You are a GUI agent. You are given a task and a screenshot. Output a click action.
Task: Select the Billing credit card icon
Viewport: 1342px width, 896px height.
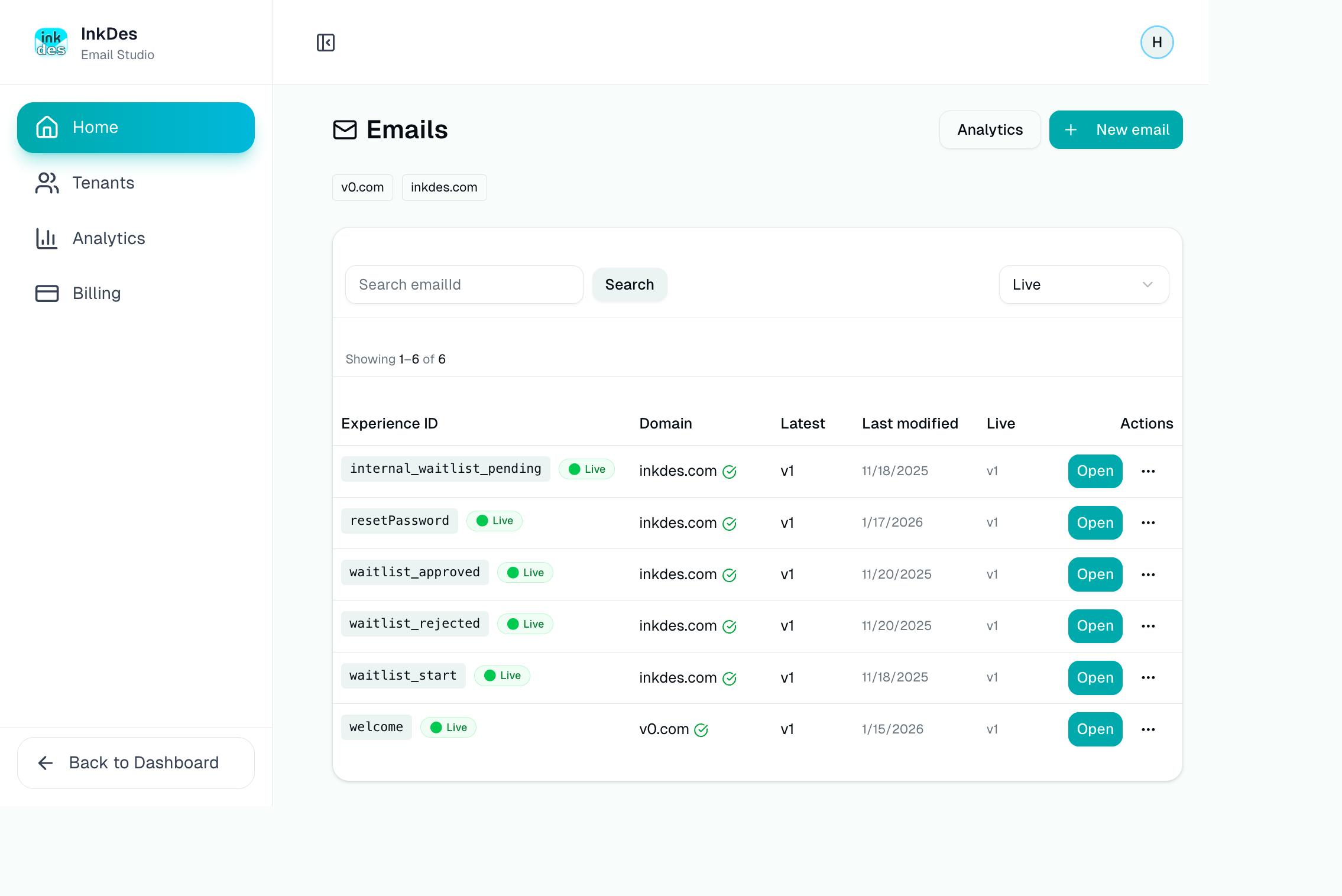point(46,293)
